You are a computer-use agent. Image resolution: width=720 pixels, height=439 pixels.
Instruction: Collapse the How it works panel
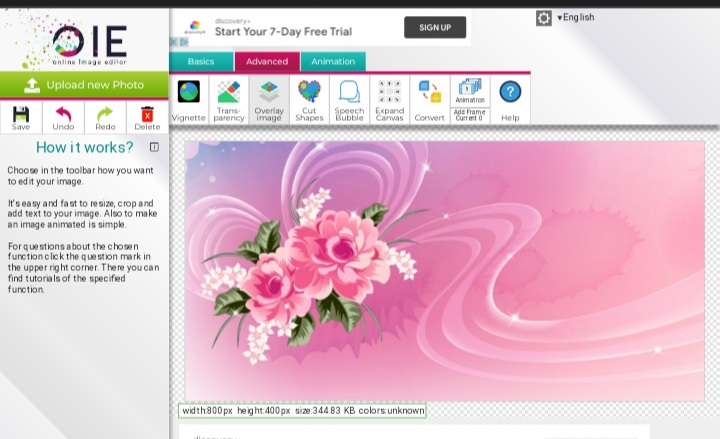tap(154, 147)
